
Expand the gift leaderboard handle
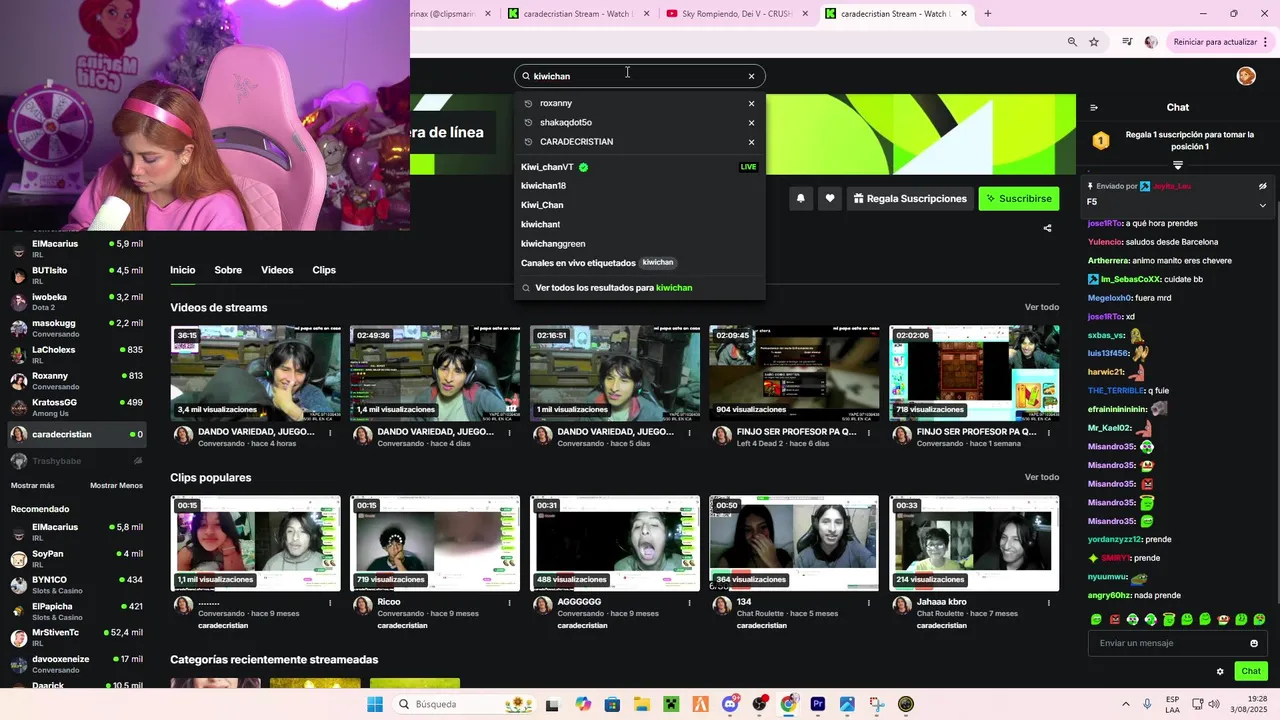pyautogui.click(x=1177, y=165)
